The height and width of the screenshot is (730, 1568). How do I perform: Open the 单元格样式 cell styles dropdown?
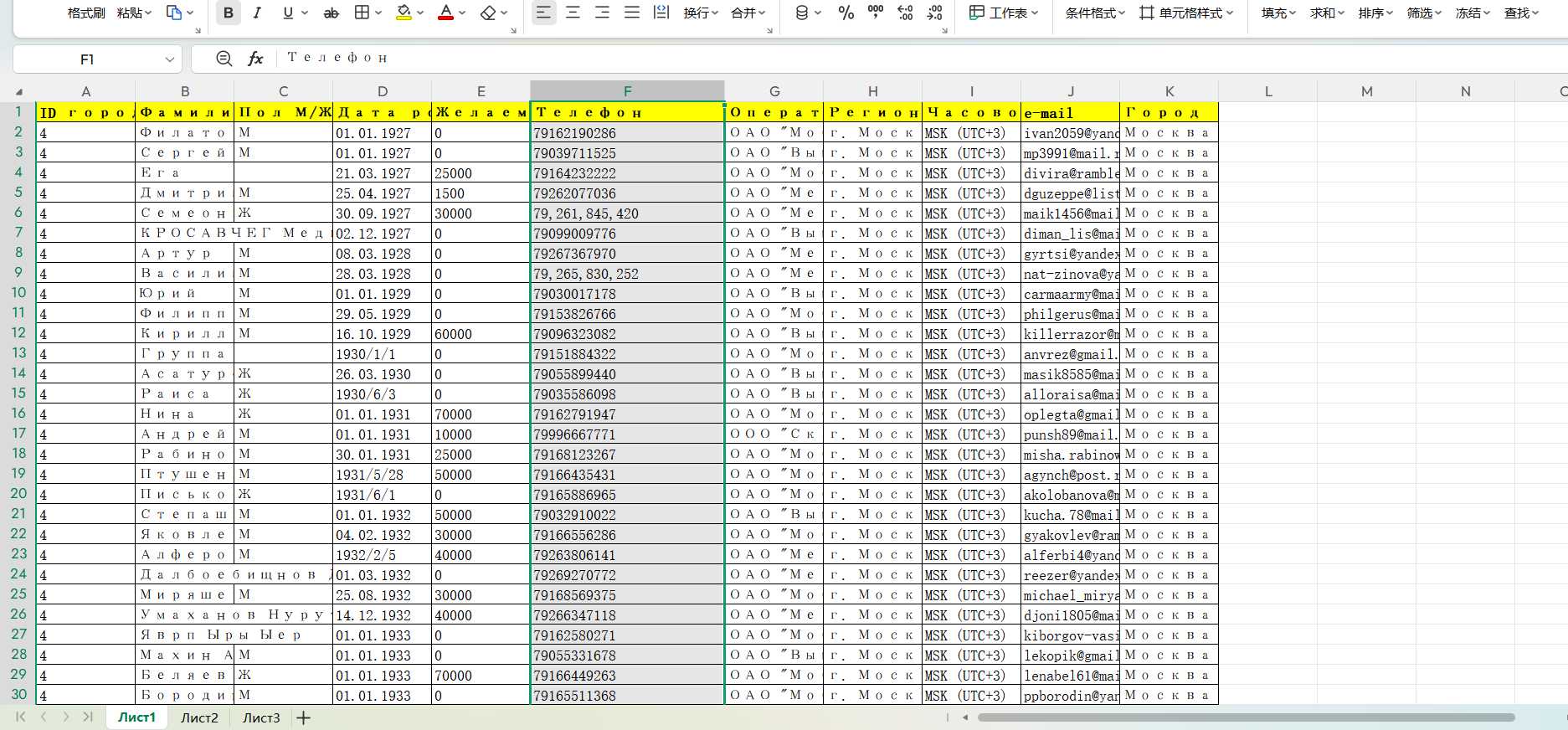coord(1186,13)
